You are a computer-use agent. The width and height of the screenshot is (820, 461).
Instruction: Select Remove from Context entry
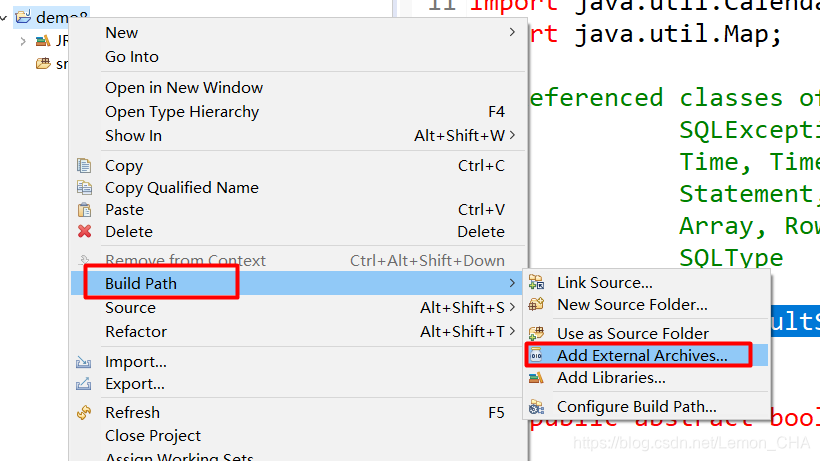298,260
